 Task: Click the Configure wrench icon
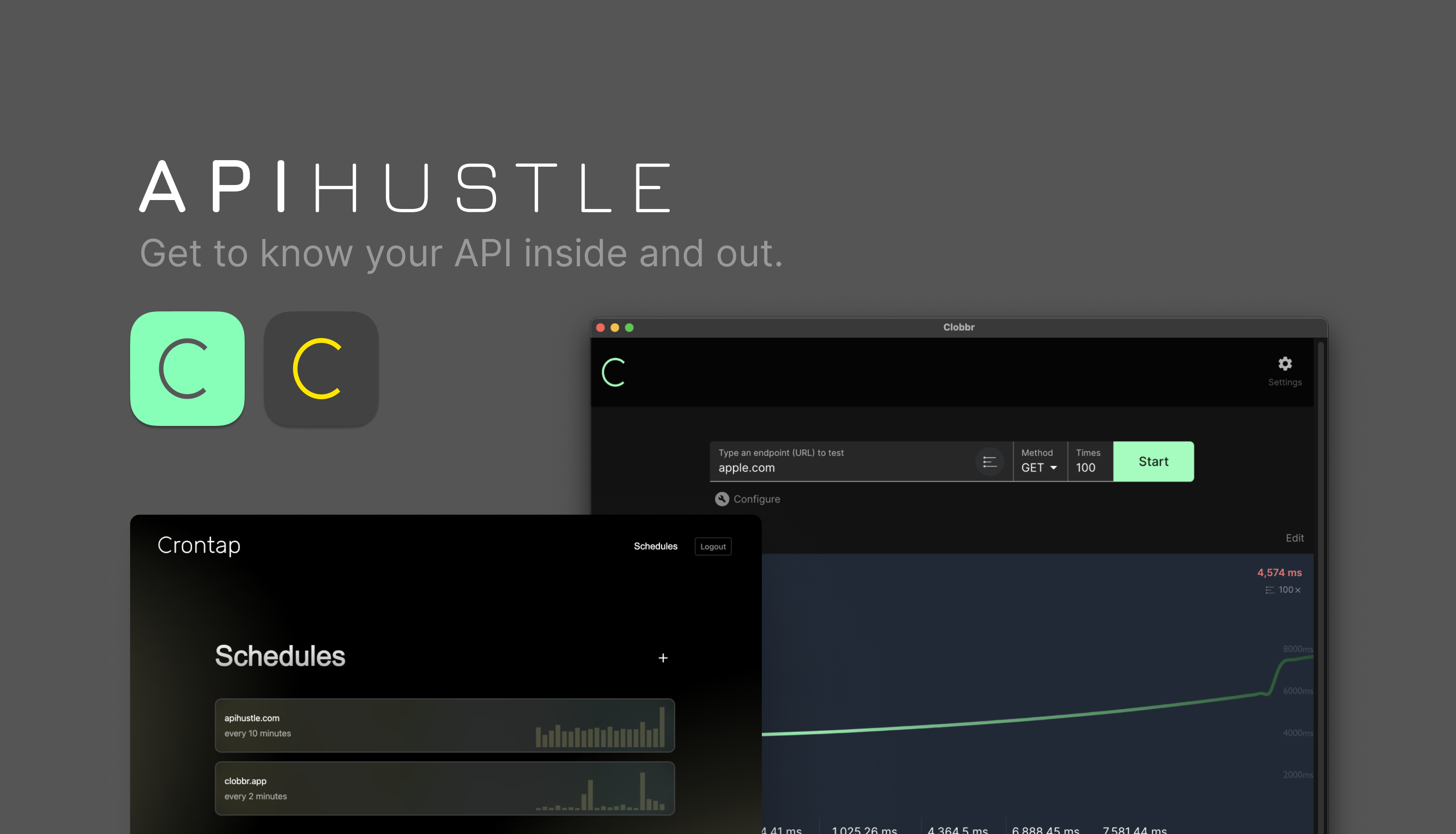pyautogui.click(x=722, y=499)
